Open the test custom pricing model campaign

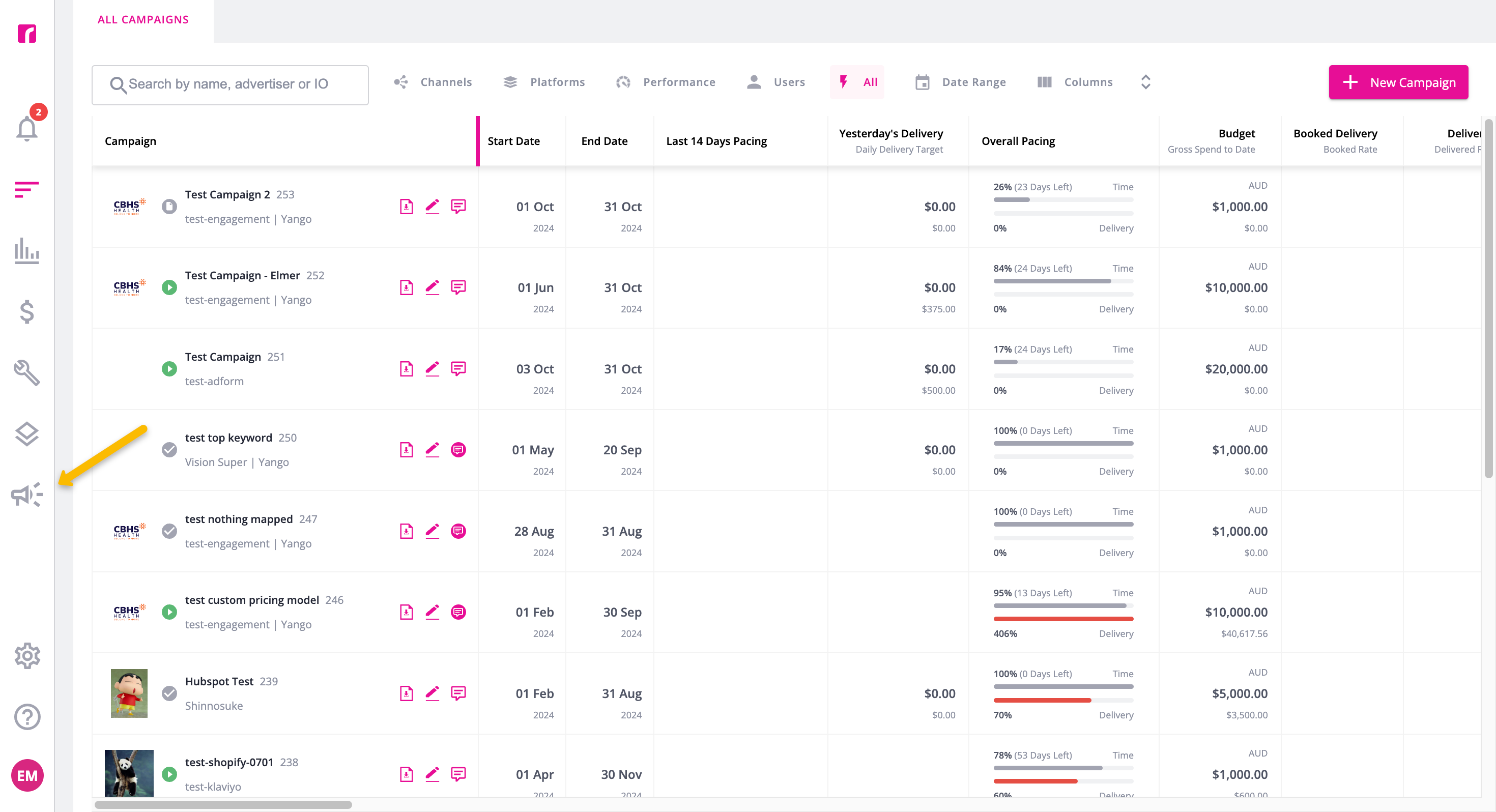pyautogui.click(x=252, y=599)
